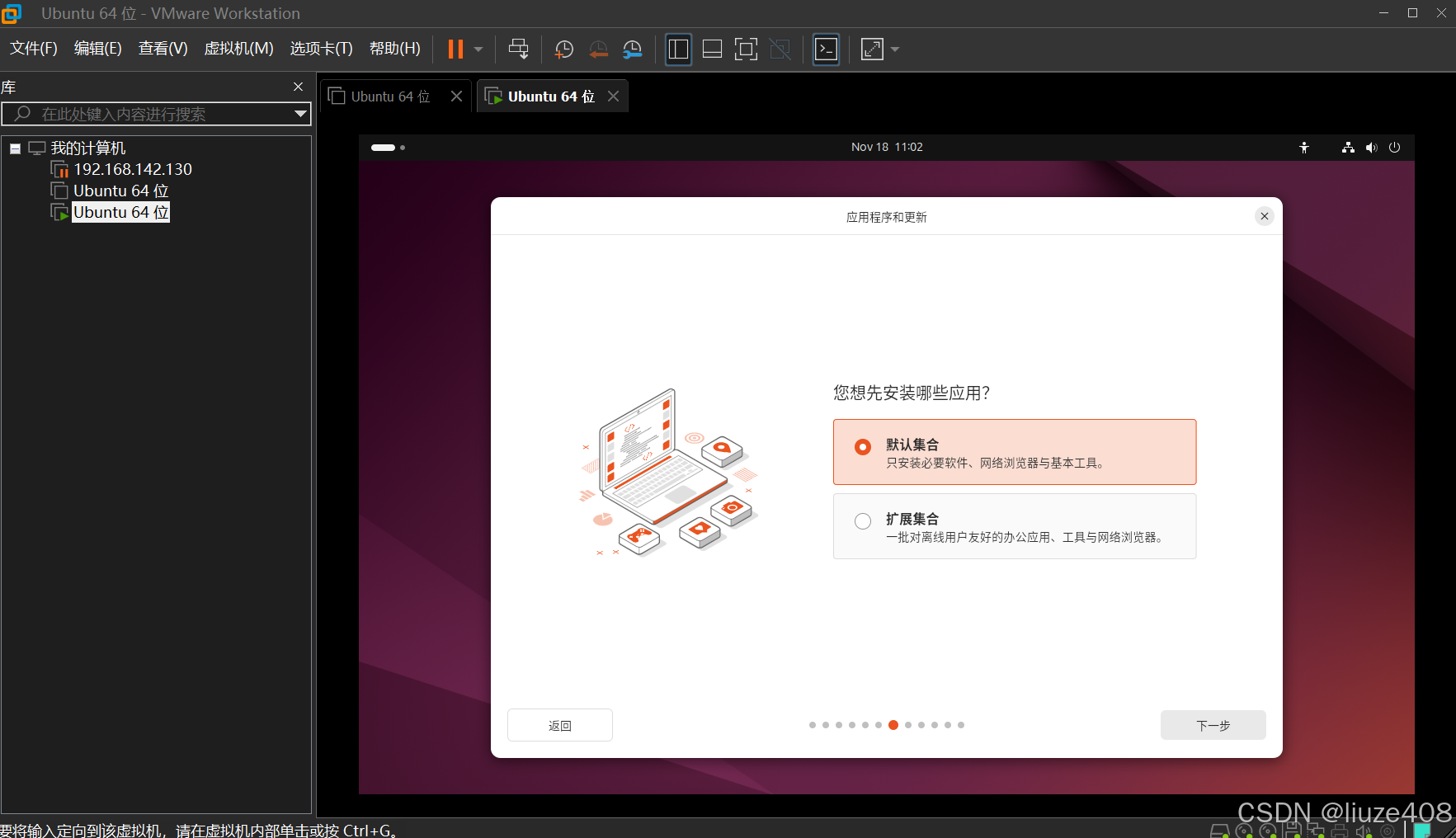Switch to the inactive Ubuntu 64 位 tab
This screenshot has height=838, width=1456.
click(390, 97)
